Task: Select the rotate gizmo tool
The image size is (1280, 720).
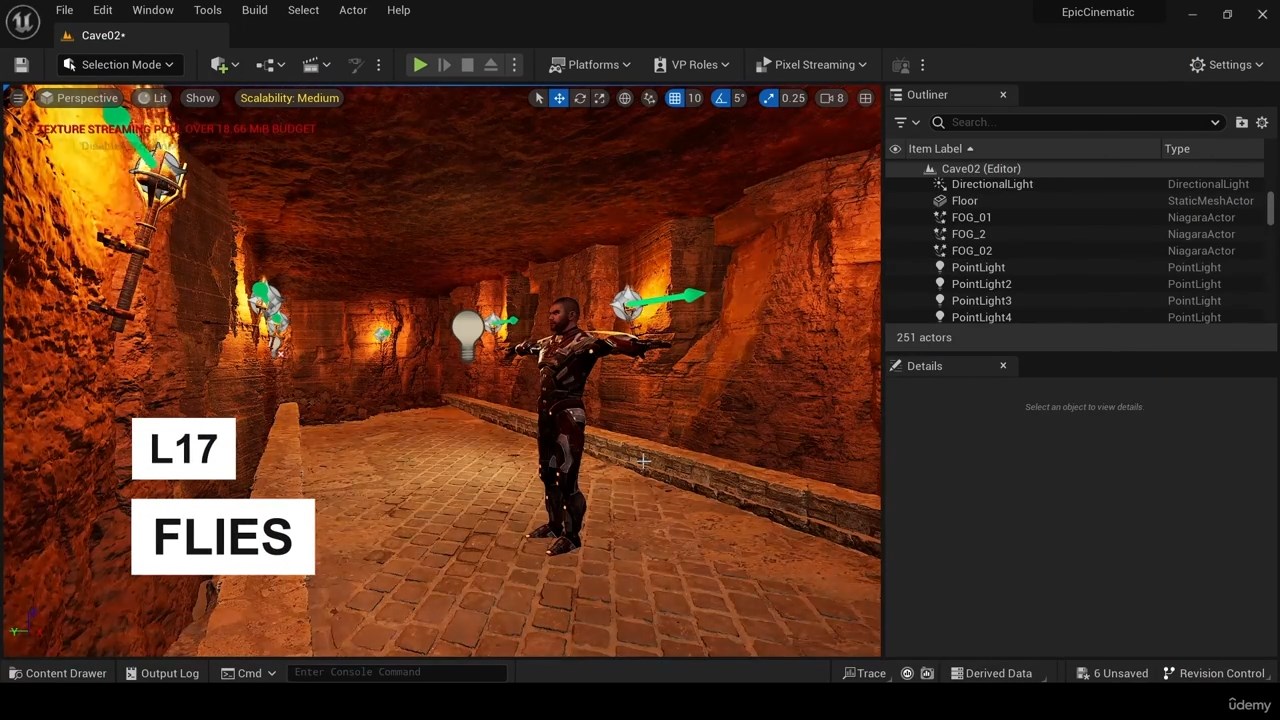Action: point(579,98)
